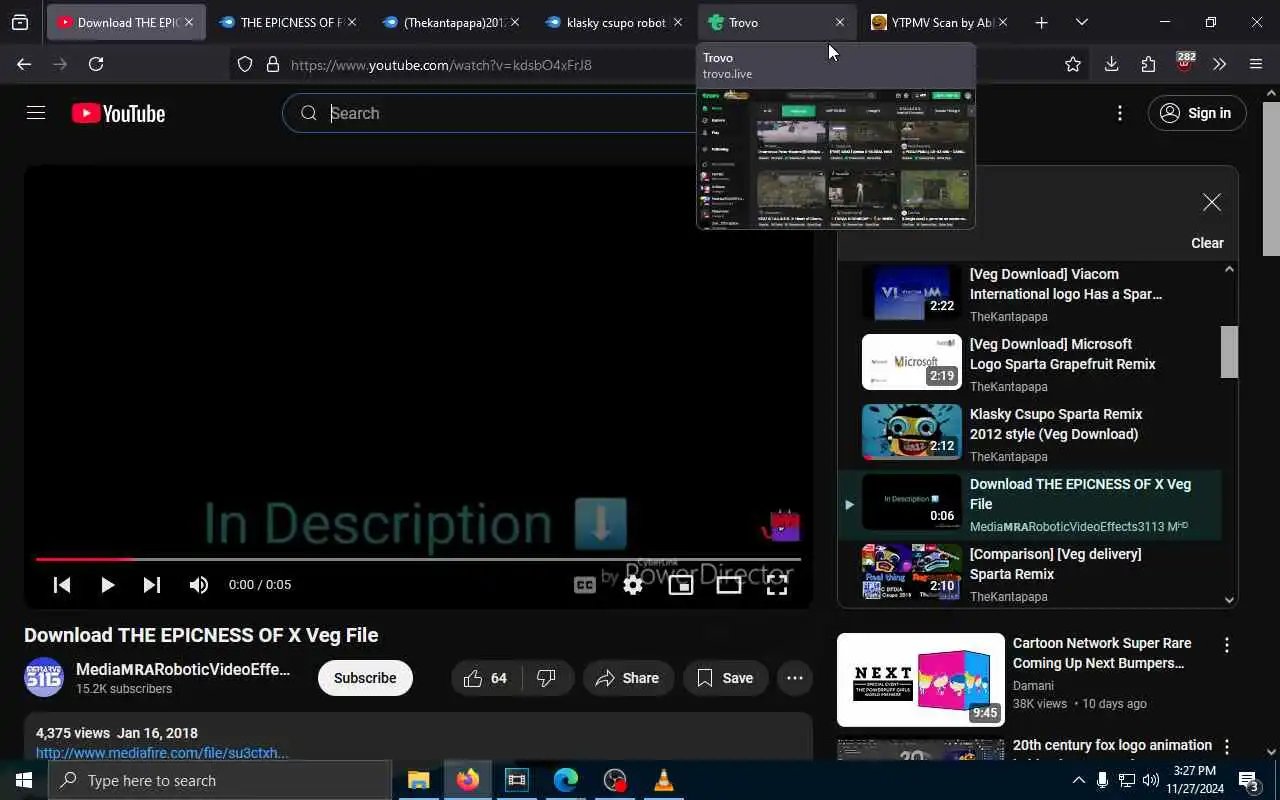Bookmark this page with the star

[x=1073, y=64]
